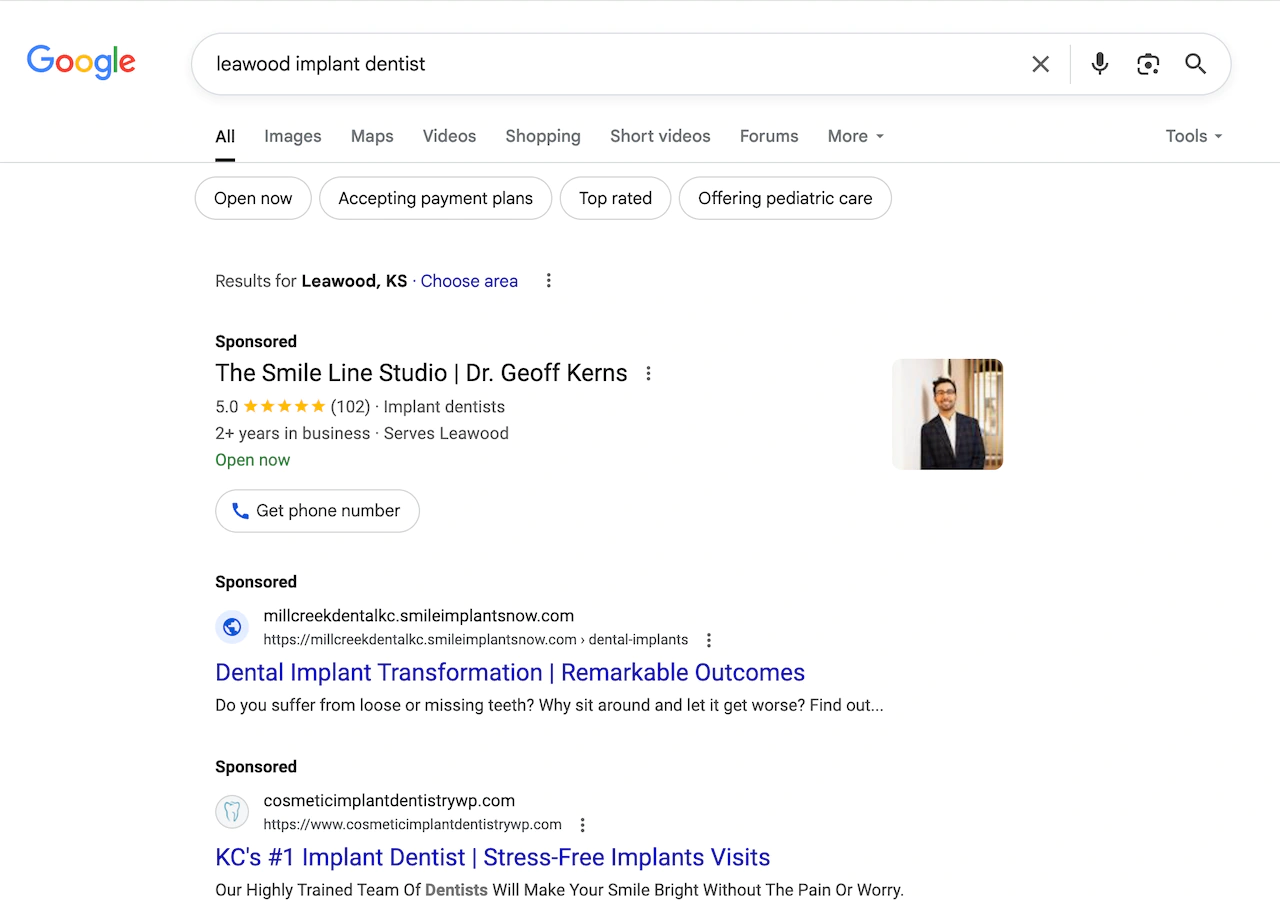The image size is (1280, 900).
Task: Click the 'Implant dentists' category text
Action: pos(444,407)
